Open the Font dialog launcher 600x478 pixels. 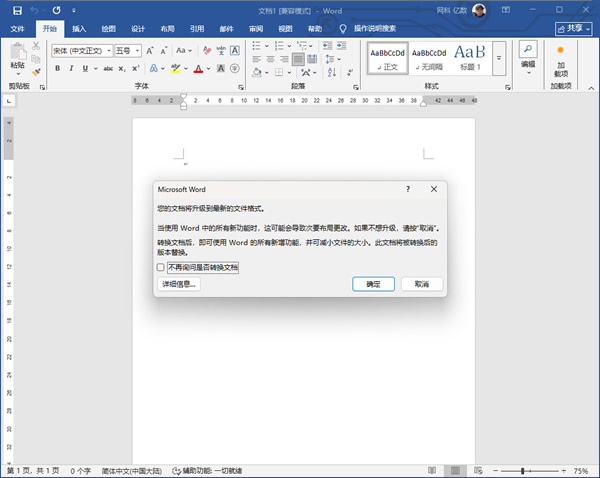[241, 88]
